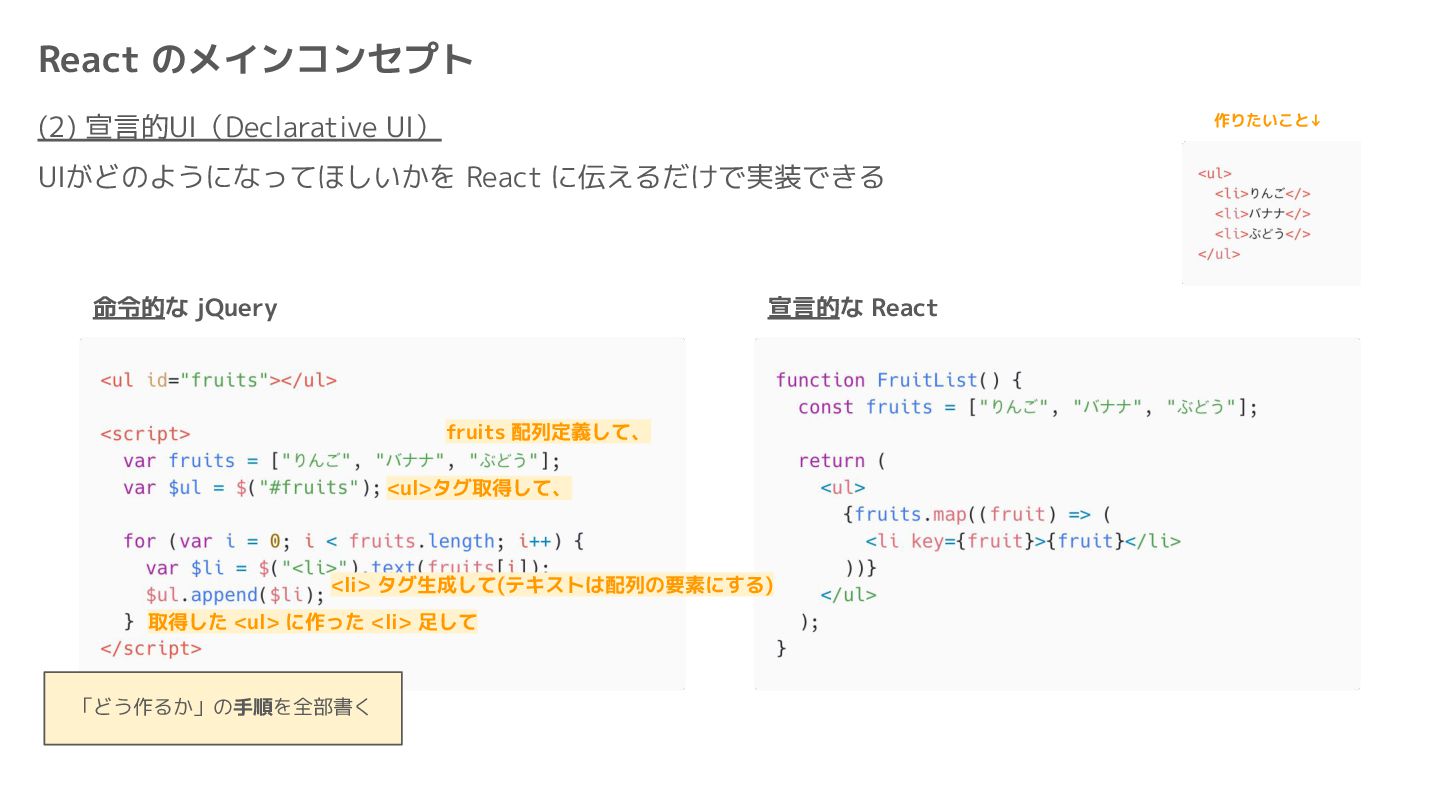Click the heading '命令的な jQuery'
This screenshot has height=810, width=1440.
tap(185, 308)
